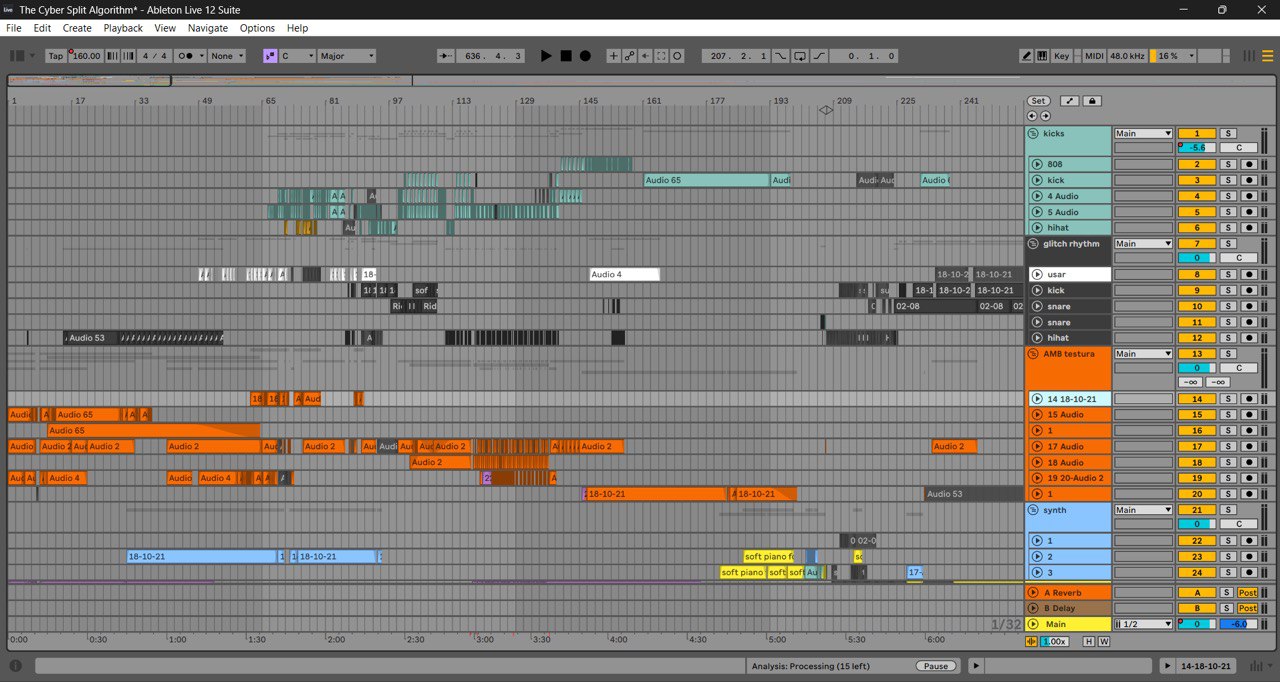Activate Draw Mode pencil icon

click(1026, 56)
